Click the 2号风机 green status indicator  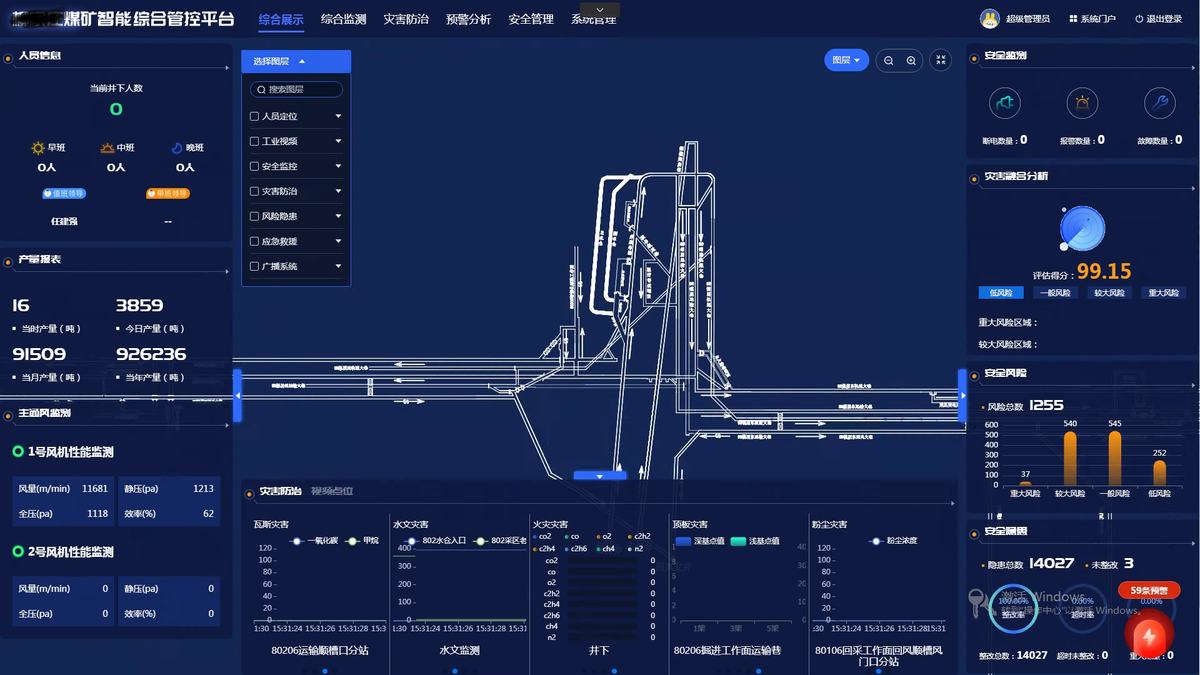[18, 552]
